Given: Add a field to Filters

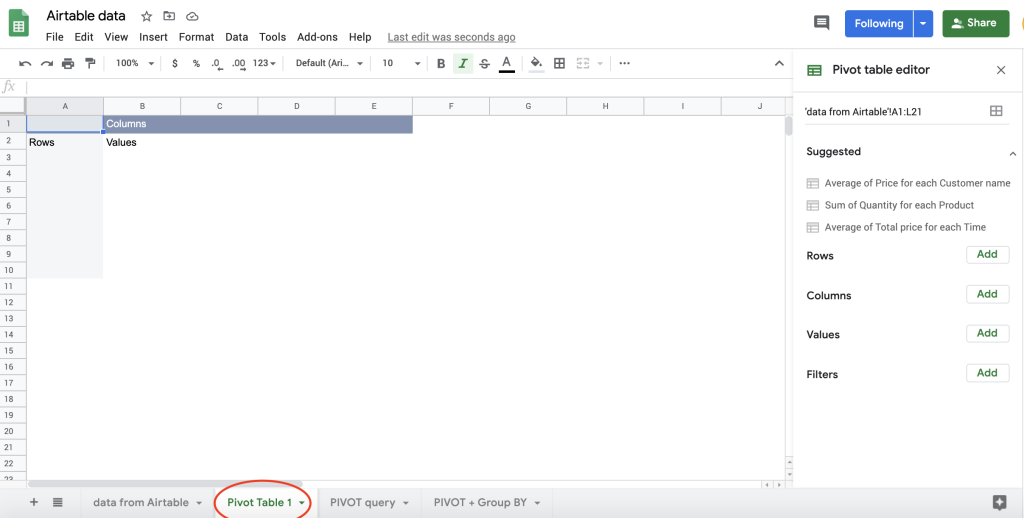Looking at the screenshot, I should pos(987,373).
